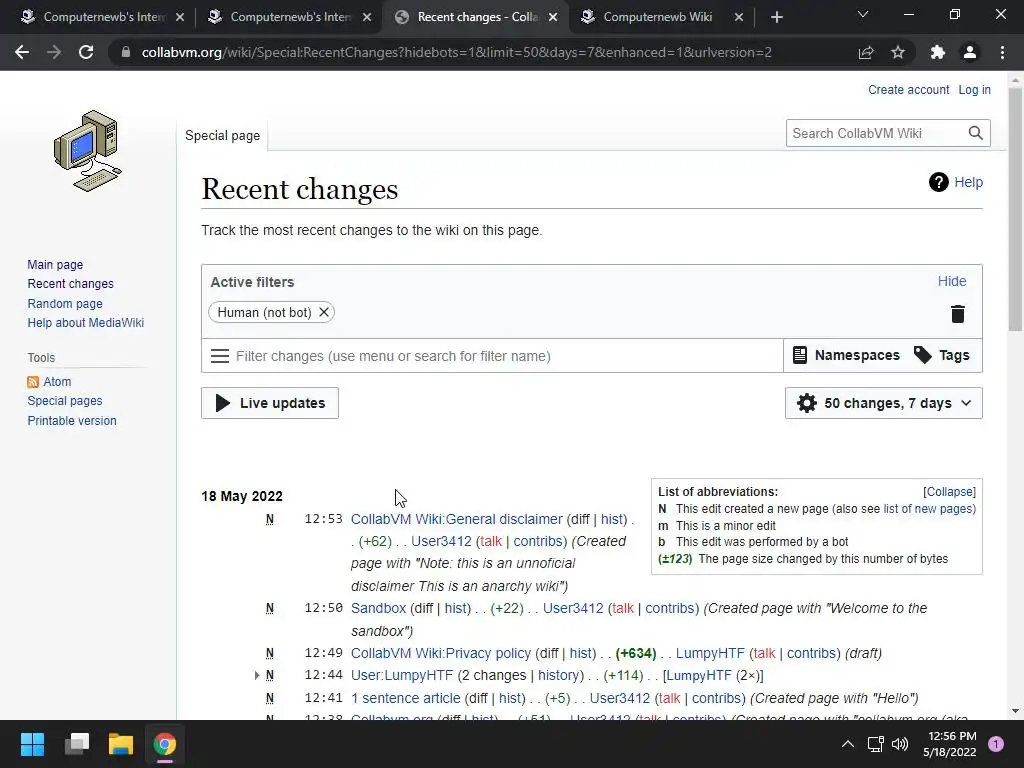The height and width of the screenshot is (768, 1024).
Task: Open Main page sidebar link
Action: pos(55,264)
